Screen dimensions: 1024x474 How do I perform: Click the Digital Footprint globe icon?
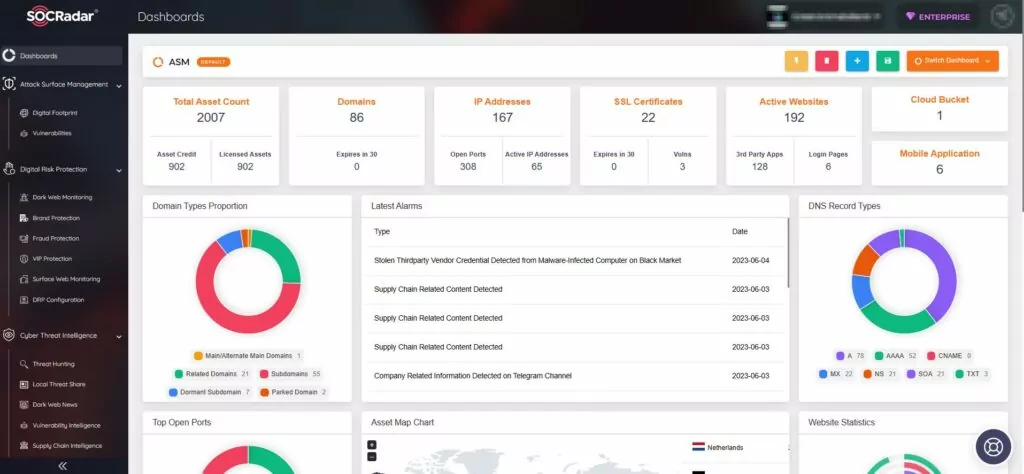coord(24,113)
